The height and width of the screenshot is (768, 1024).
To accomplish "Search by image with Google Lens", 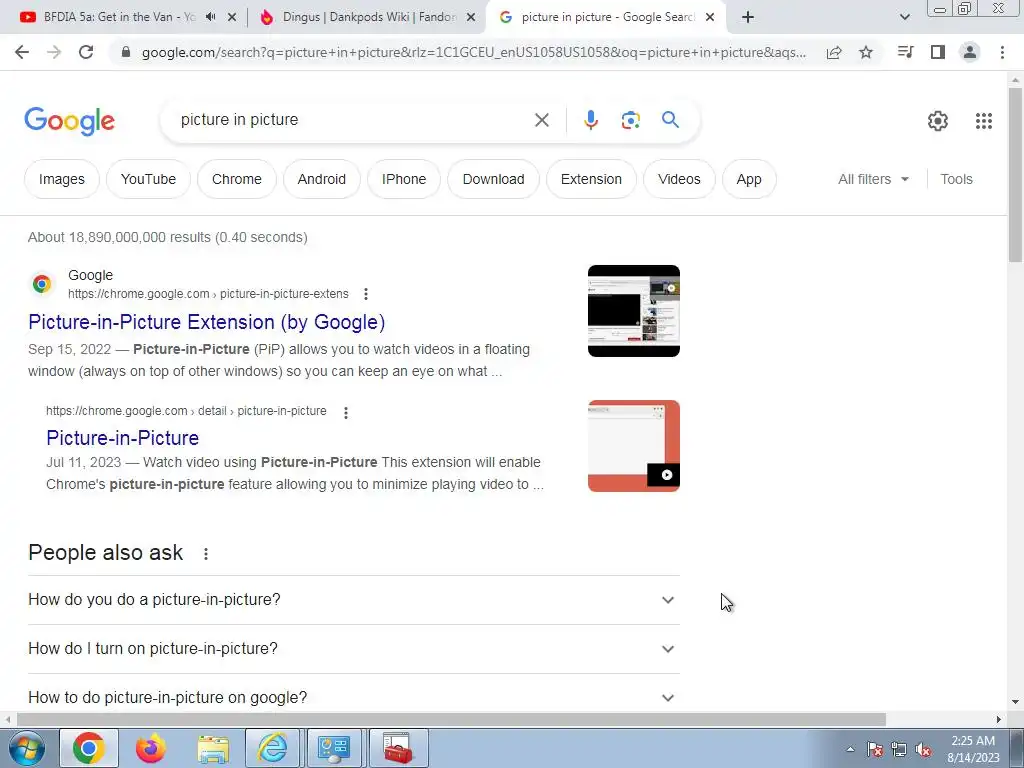I will point(630,120).
